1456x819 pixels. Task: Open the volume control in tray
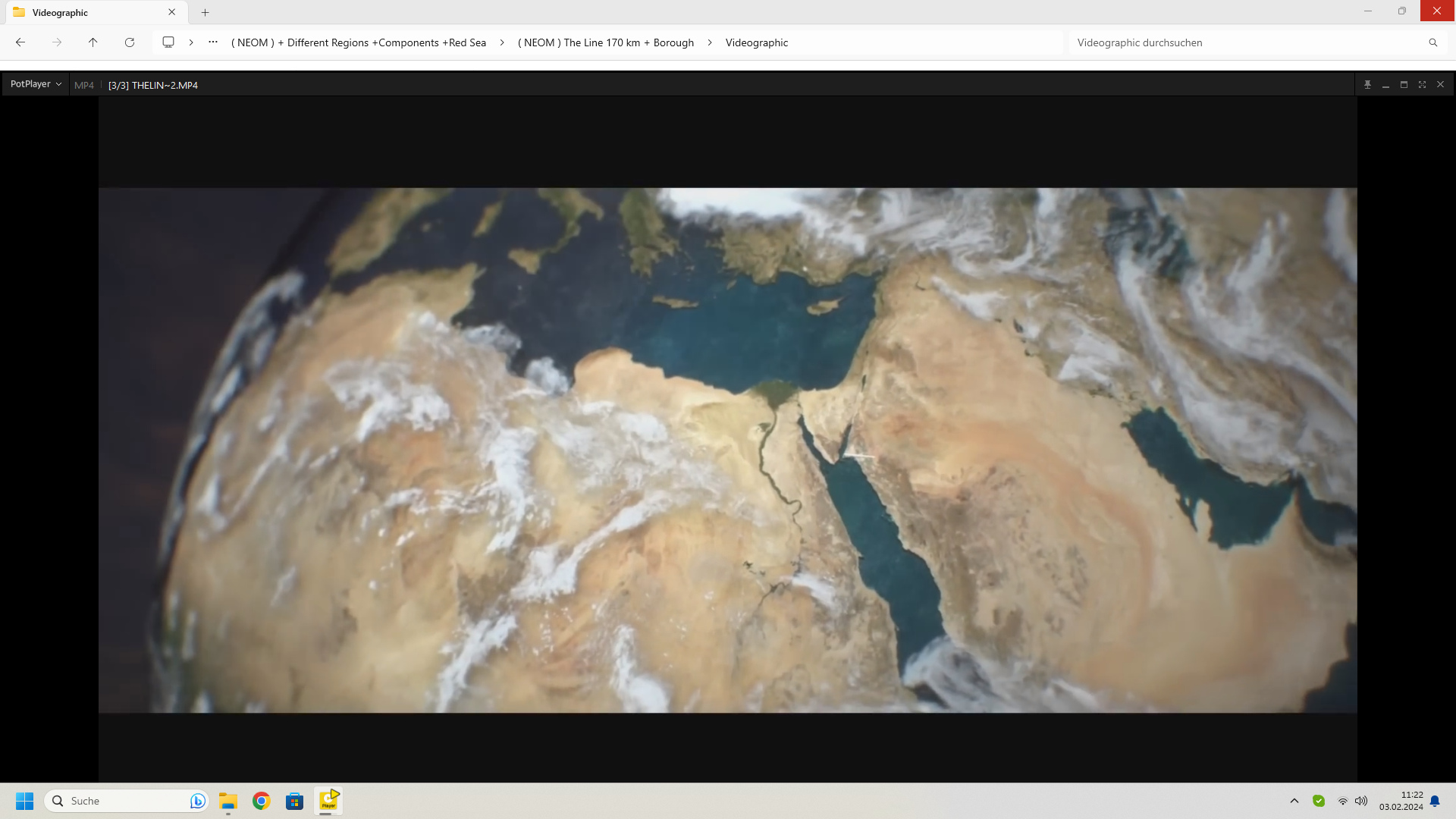1361,801
